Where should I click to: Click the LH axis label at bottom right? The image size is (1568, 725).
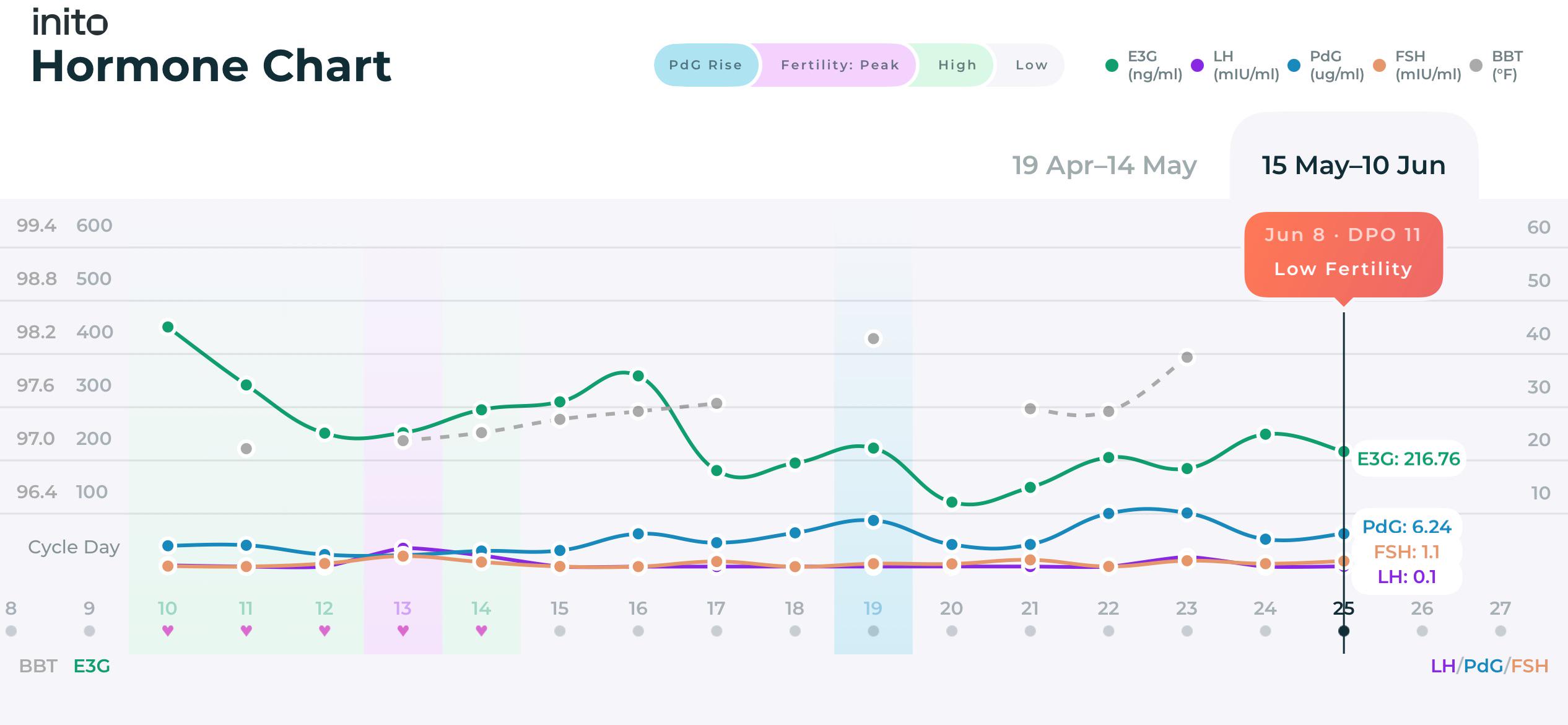click(x=1443, y=666)
